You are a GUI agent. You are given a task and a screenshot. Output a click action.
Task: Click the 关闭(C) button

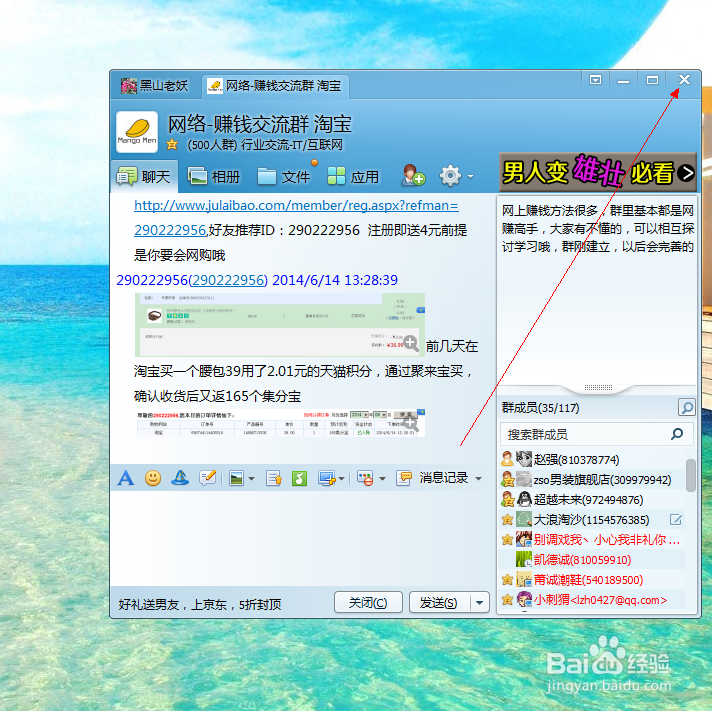(x=368, y=602)
